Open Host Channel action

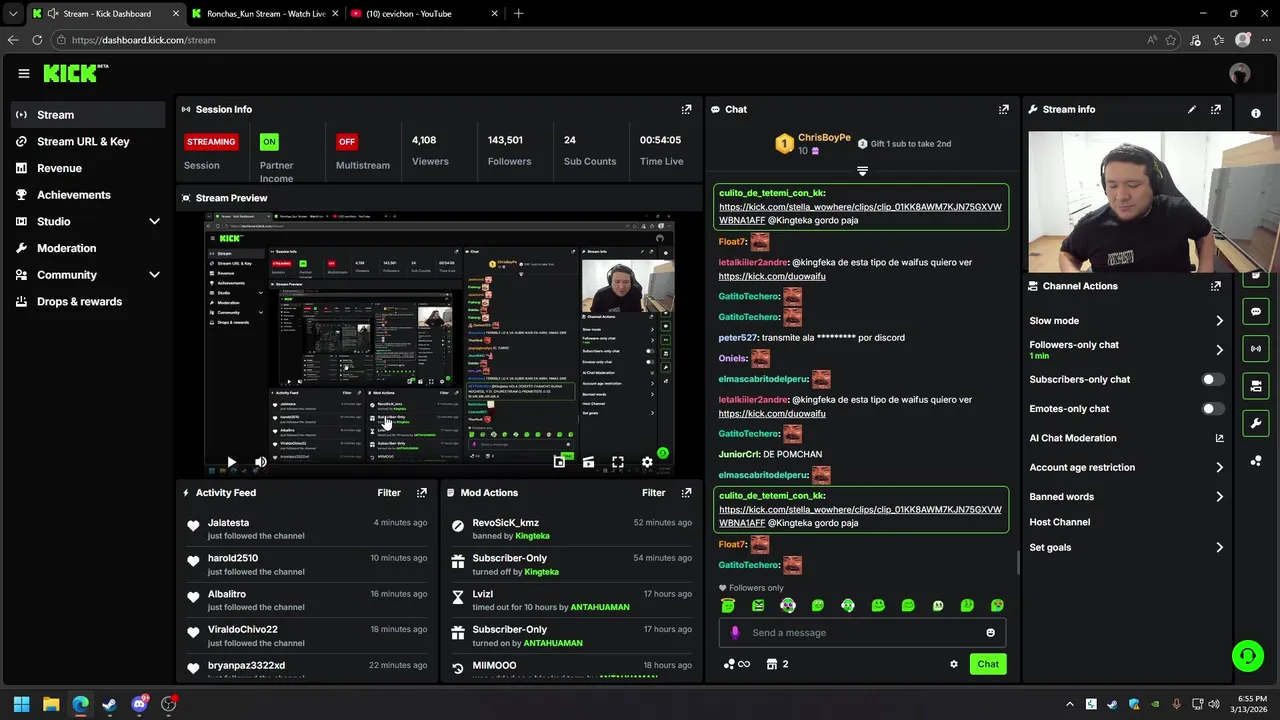click(x=1059, y=522)
